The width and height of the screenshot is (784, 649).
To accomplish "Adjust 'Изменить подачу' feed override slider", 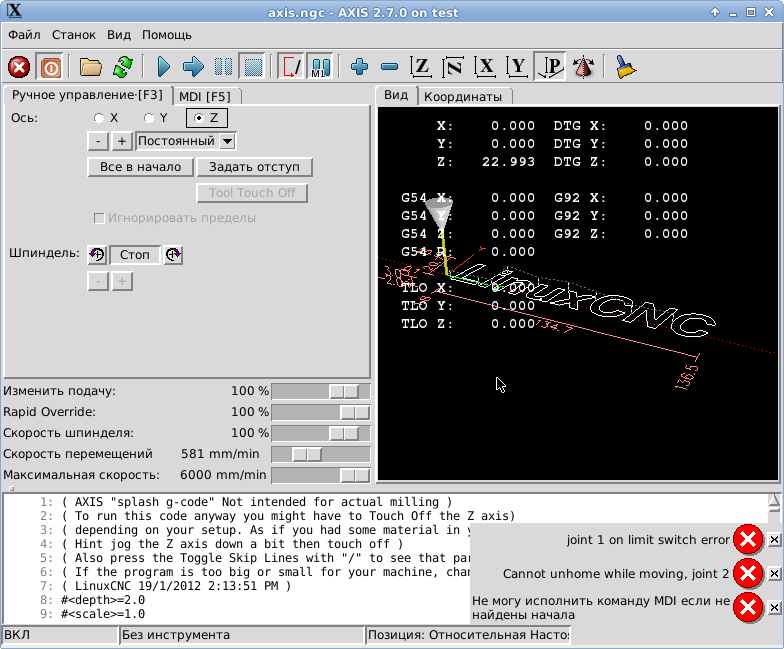I will [320, 392].
